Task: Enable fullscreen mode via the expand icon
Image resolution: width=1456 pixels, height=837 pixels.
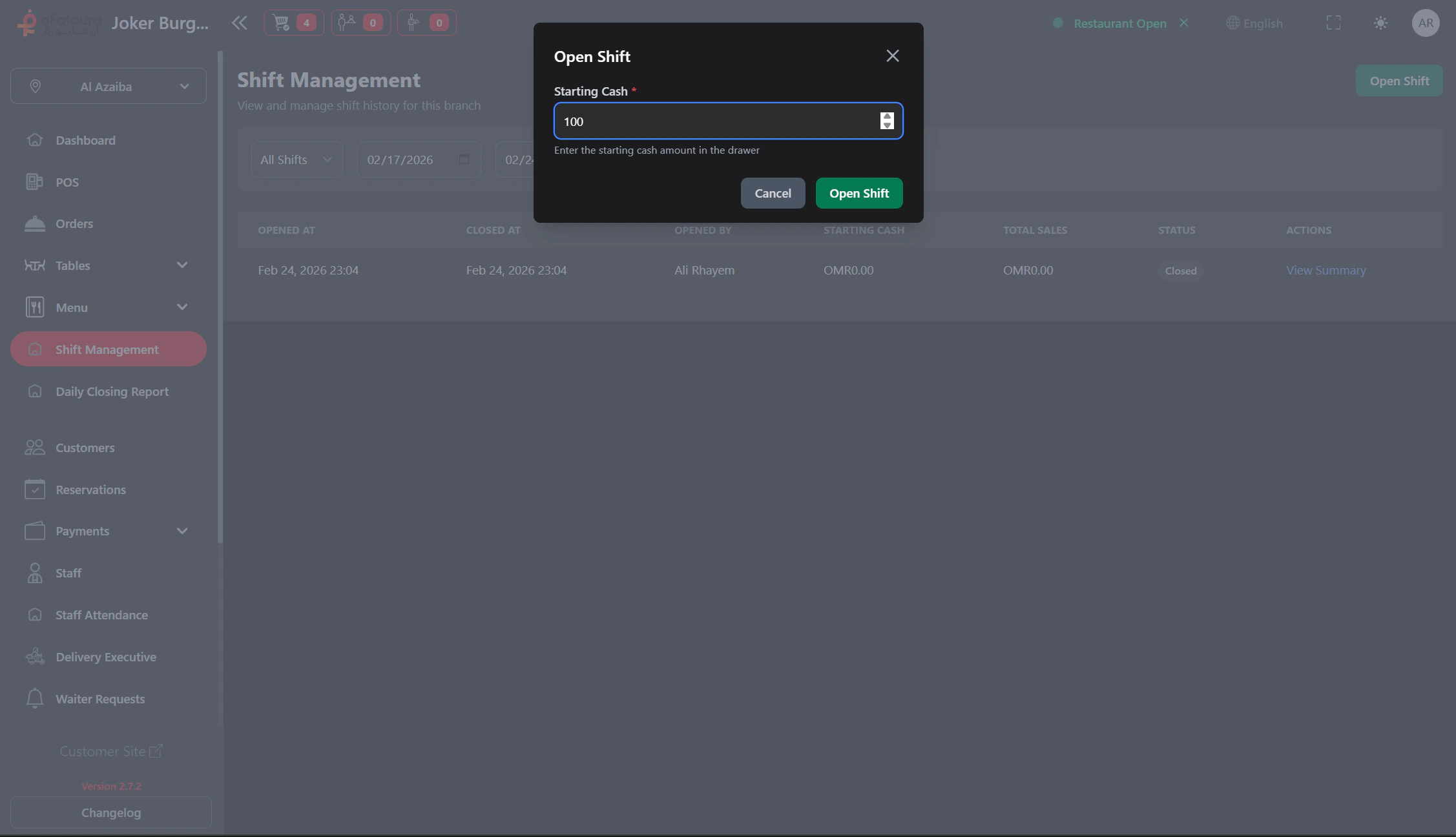Action: [x=1333, y=23]
